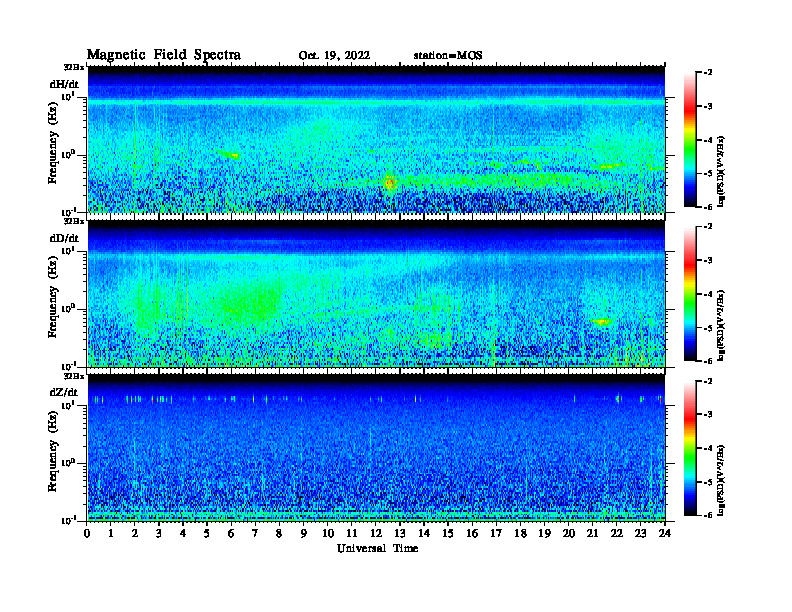Click hour tick label 4 on time axis
Viewport: 792px width, 612px height.
[x=183, y=533]
